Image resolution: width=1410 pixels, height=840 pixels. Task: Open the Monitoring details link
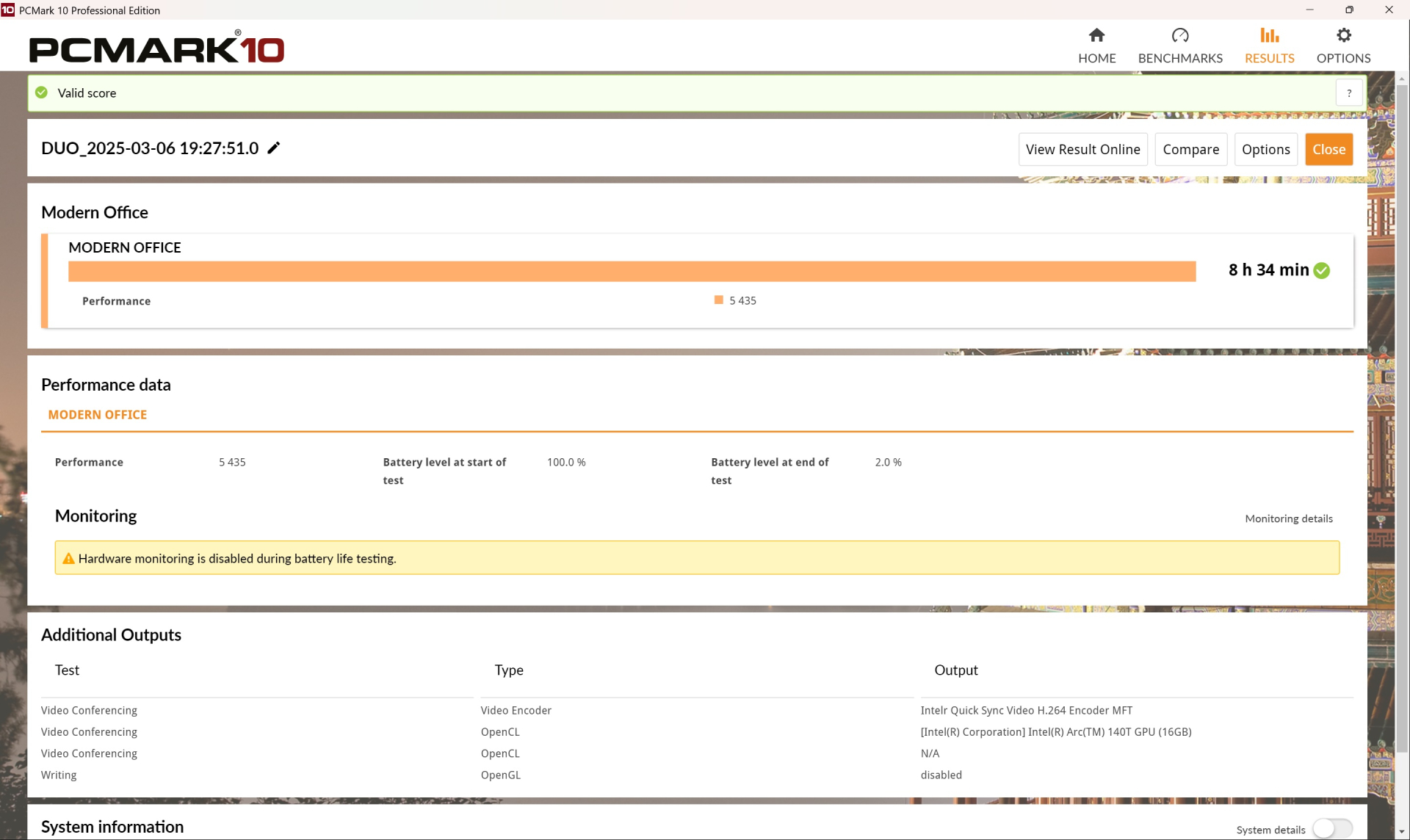click(1288, 518)
